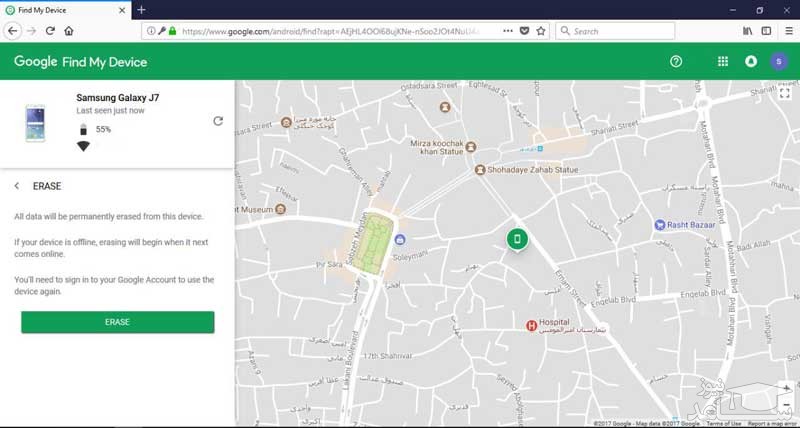Go back from the ERASE panel

17,186
